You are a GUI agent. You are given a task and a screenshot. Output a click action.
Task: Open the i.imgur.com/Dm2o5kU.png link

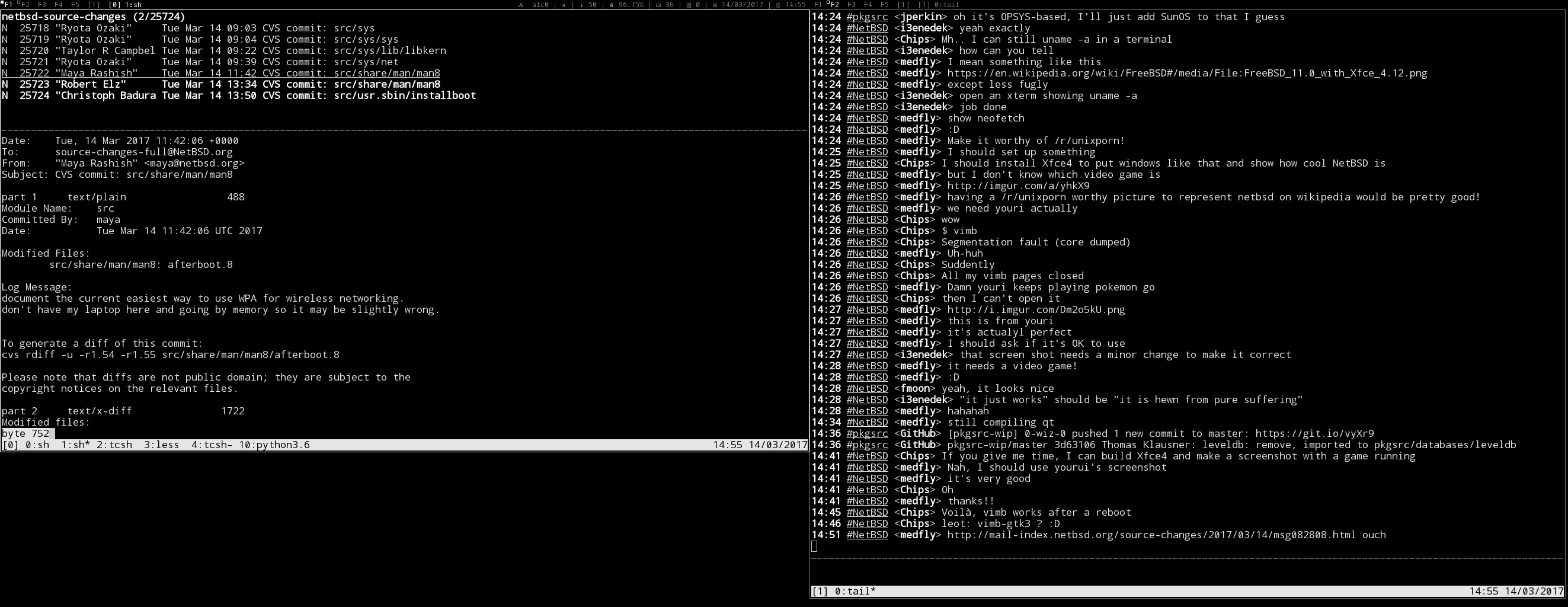[x=1035, y=310]
